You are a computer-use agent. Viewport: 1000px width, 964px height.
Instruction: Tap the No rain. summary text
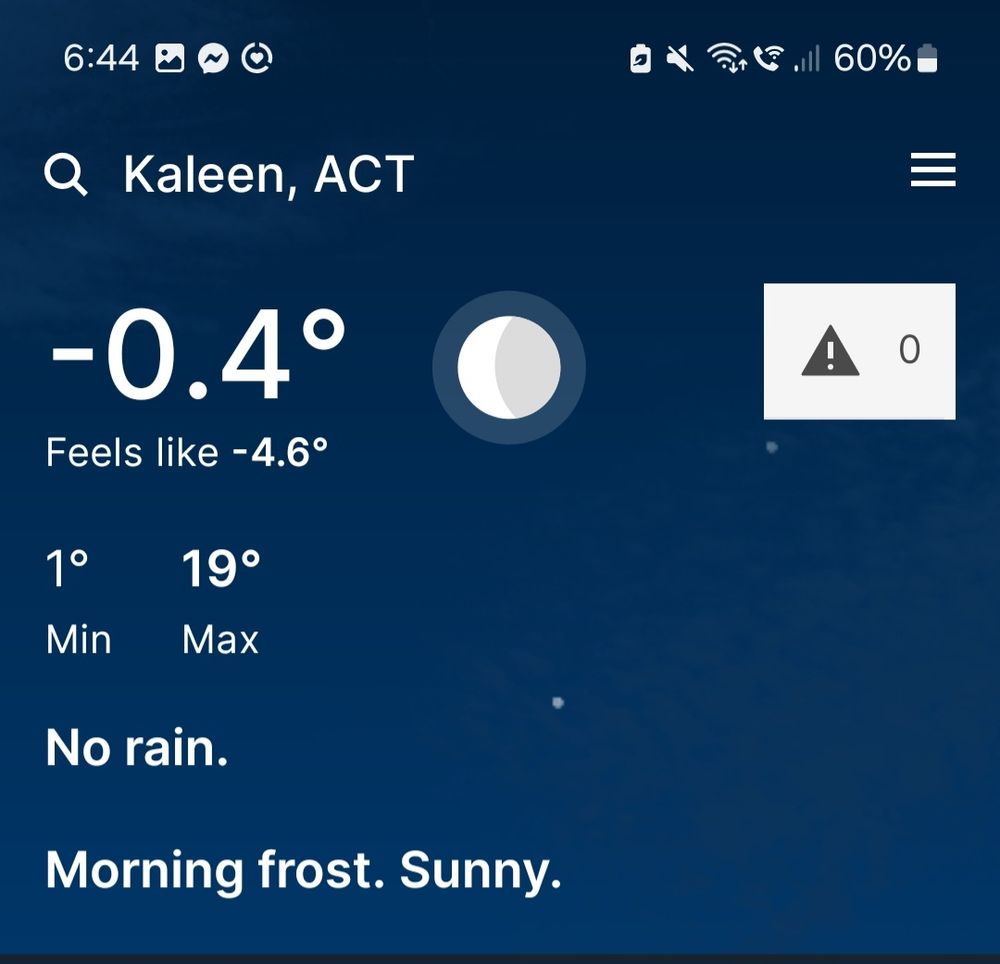click(x=137, y=746)
